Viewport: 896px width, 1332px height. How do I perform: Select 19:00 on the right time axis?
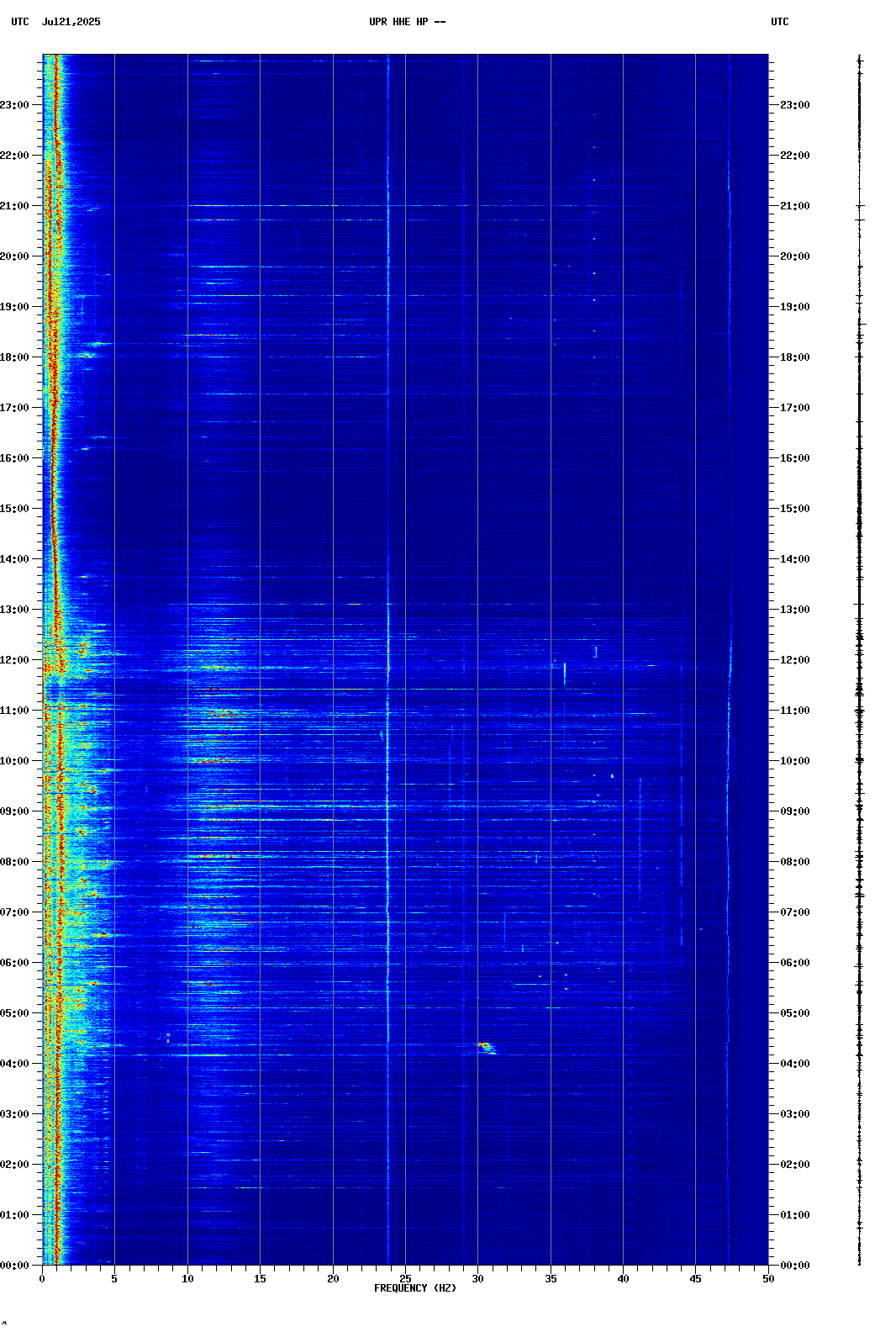click(795, 307)
